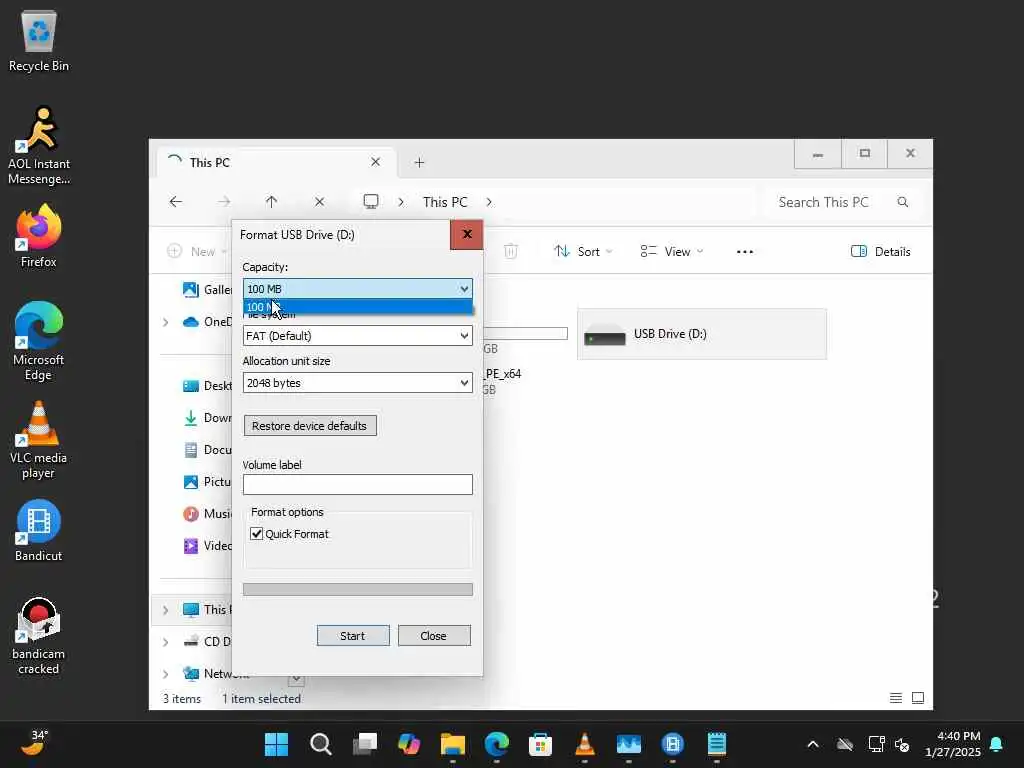This screenshot has height=768, width=1024.
Task: Expand the Sort menu
Action: (x=583, y=251)
